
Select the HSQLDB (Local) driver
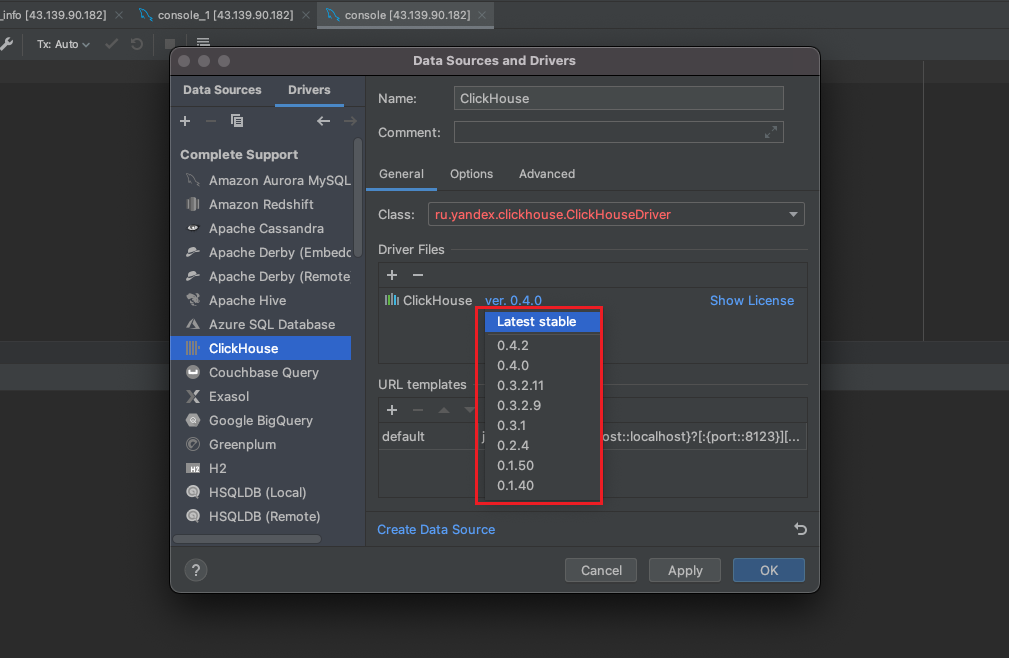tap(262, 493)
